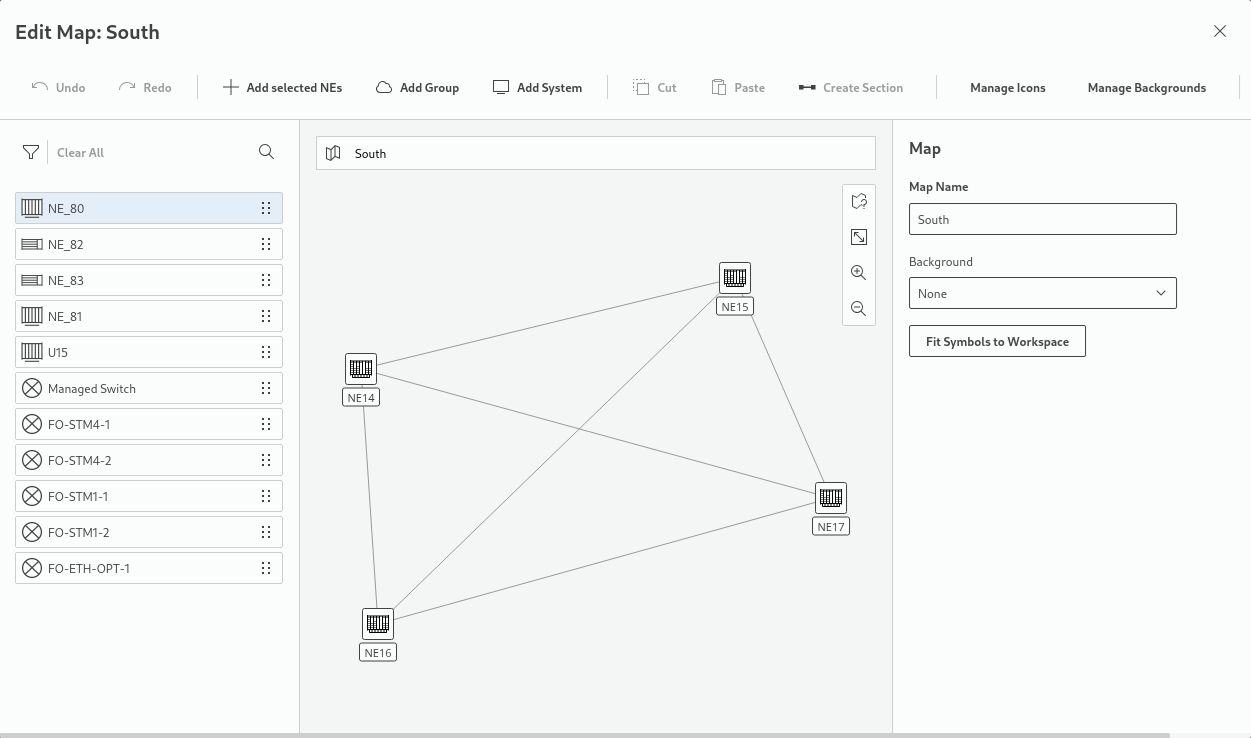Image resolution: width=1251 pixels, height=738 pixels.
Task: Open Manage Icons
Action: 1007,88
